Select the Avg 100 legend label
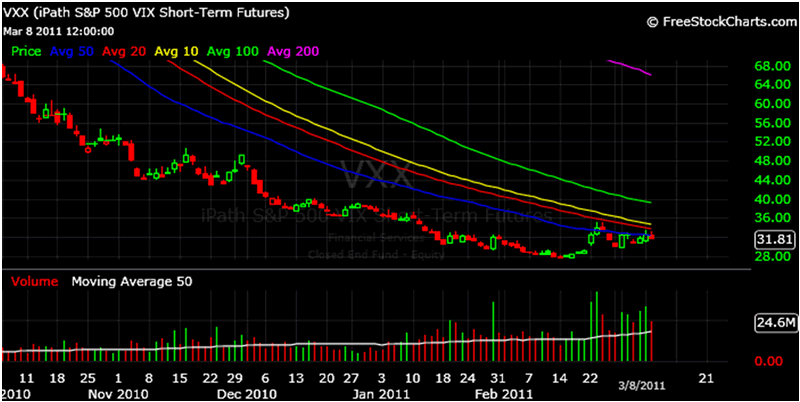The height and width of the screenshot is (402, 800). 235,51
